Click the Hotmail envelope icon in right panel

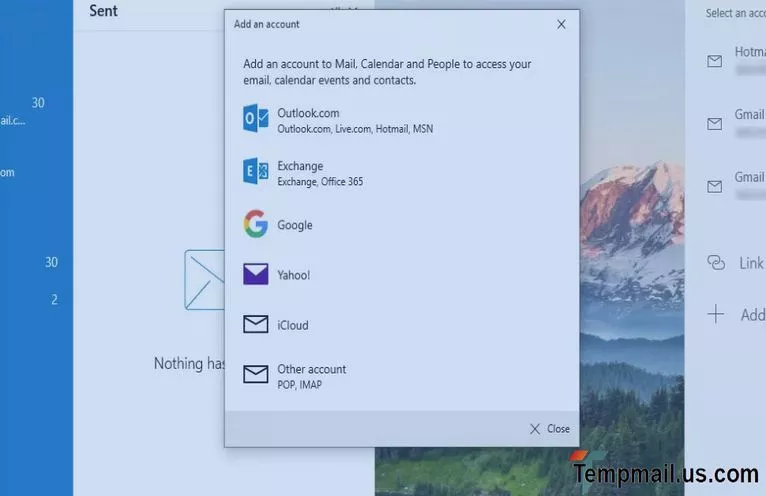(x=715, y=61)
